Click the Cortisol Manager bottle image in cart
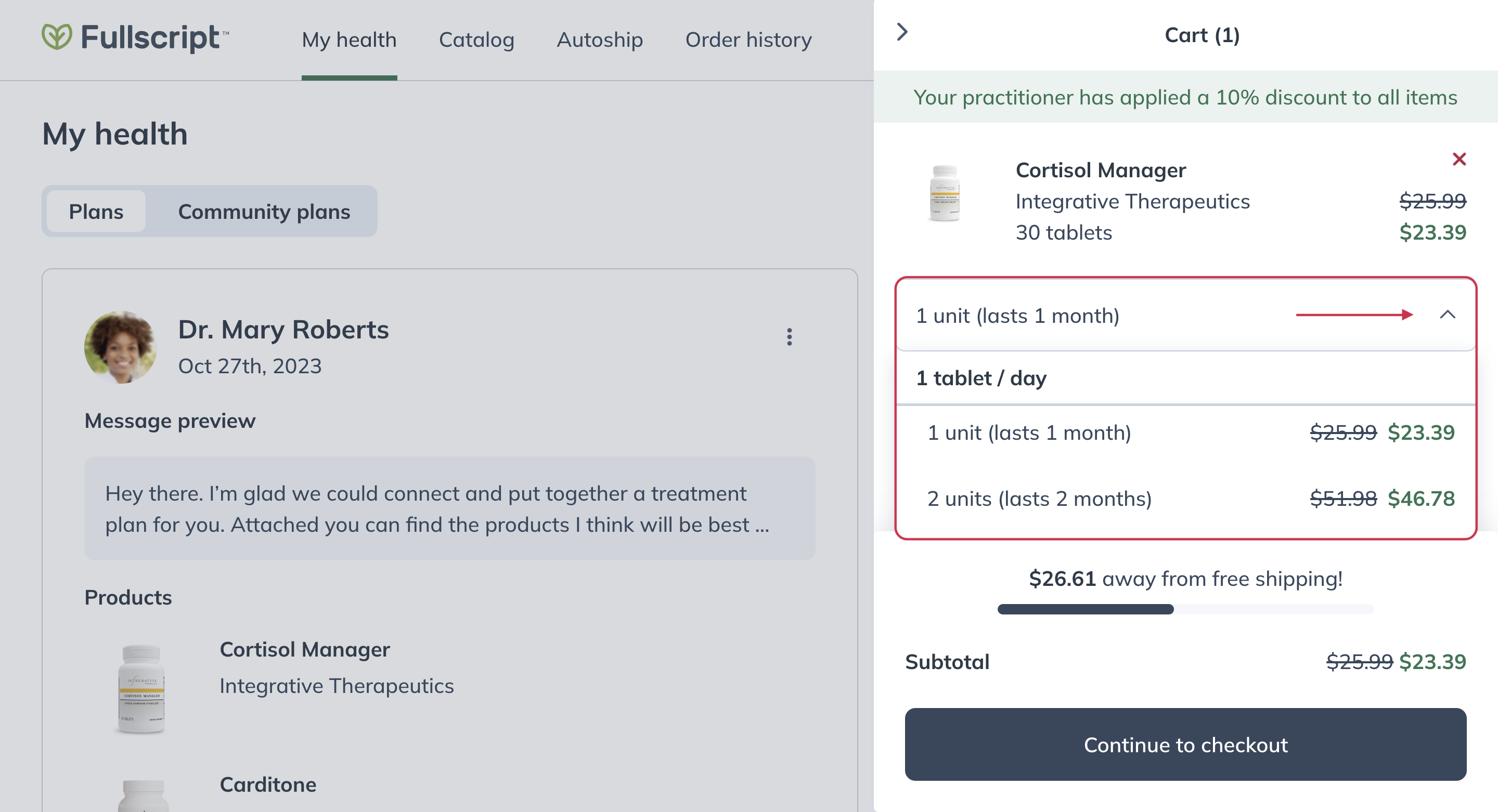This screenshot has width=1498, height=812. coord(945,193)
